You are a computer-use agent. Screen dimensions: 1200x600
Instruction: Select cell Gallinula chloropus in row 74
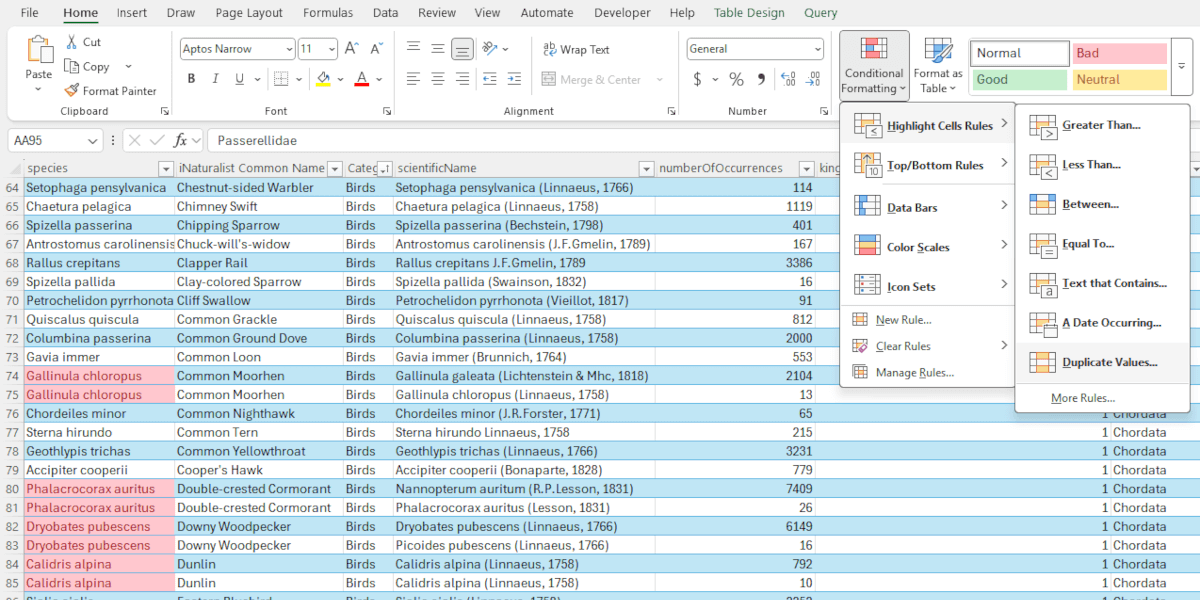[x=100, y=376]
